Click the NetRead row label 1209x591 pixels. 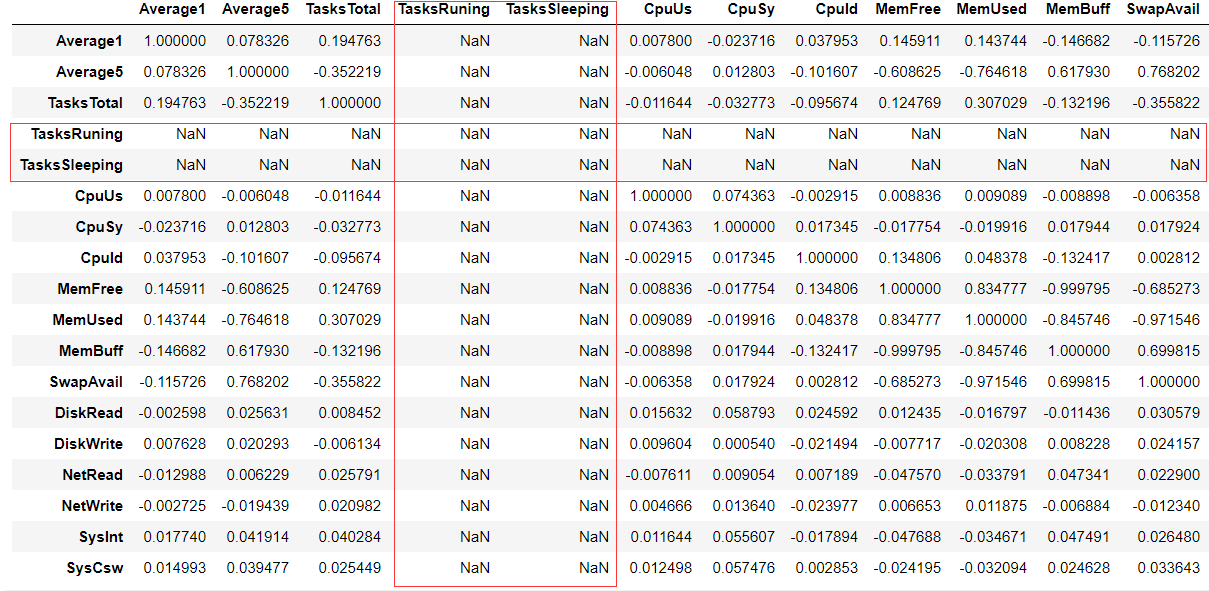[x=94, y=475]
